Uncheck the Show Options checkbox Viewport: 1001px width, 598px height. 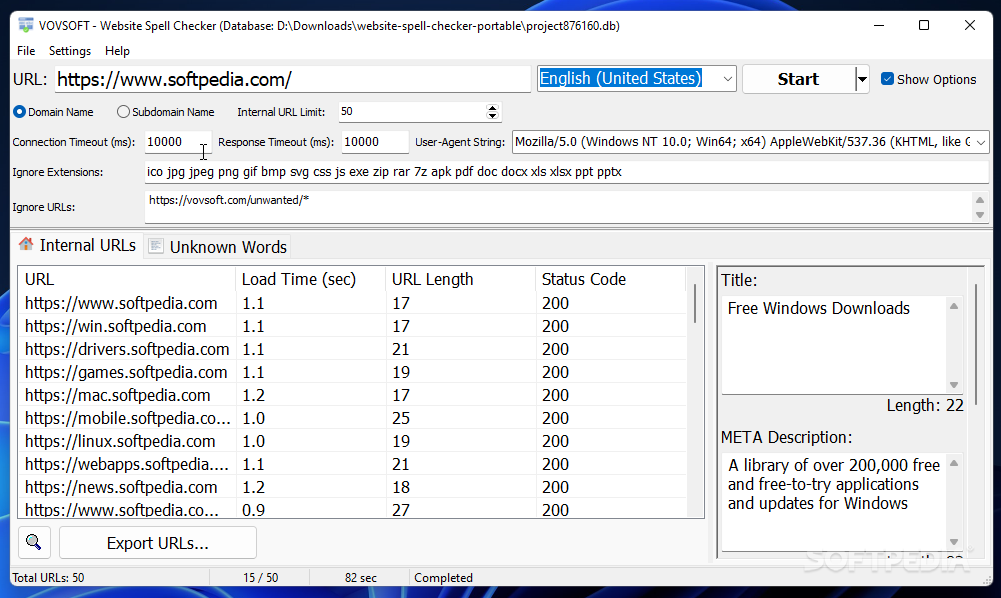(887, 79)
